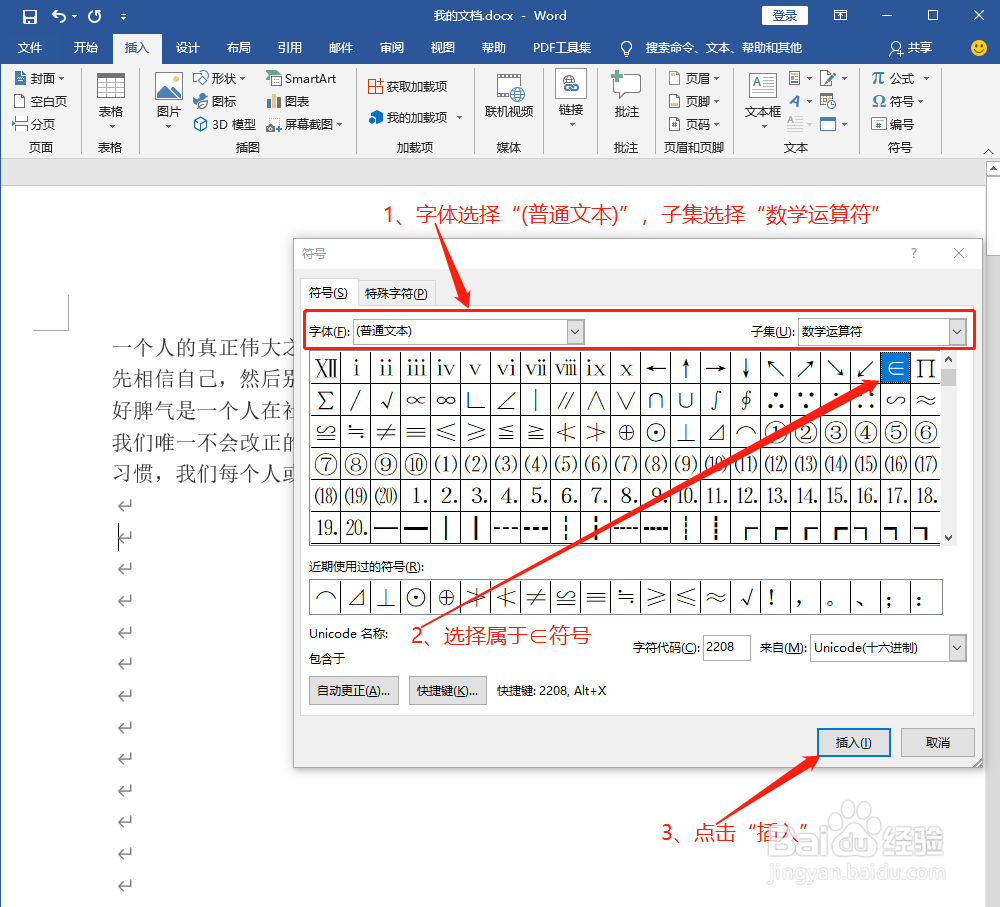The height and width of the screenshot is (907, 1000).
Task: Switch to 特殊字符(P) tab in dialog
Action: pos(396,293)
